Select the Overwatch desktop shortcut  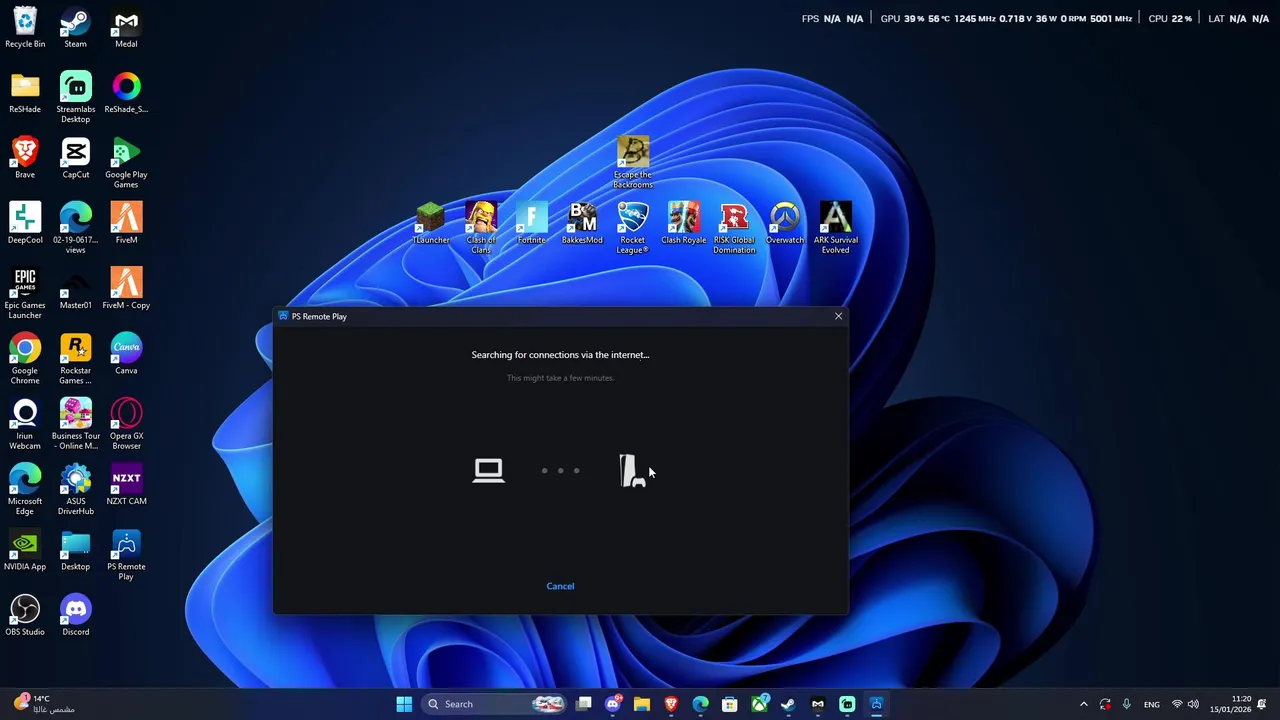[785, 224]
